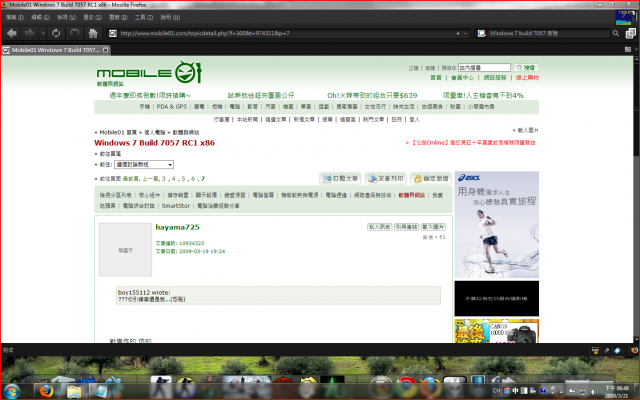
Task: Open the Tools menu (T)
Action: coord(144,17)
